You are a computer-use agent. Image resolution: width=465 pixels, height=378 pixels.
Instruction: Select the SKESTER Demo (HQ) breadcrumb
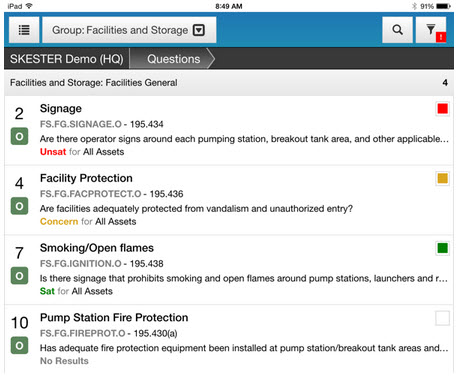[x=67, y=59]
